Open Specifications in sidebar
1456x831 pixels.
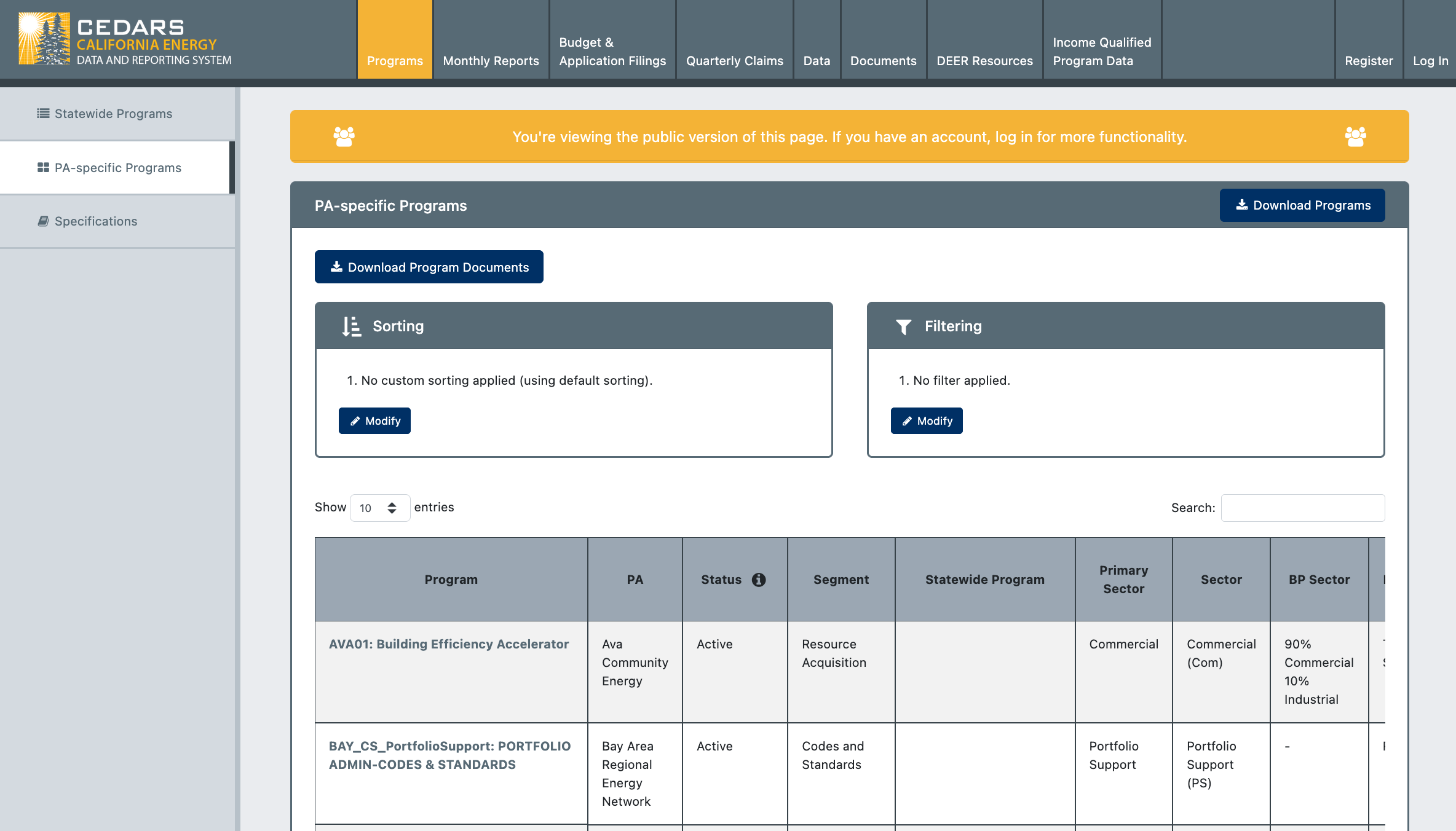point(117,221)
